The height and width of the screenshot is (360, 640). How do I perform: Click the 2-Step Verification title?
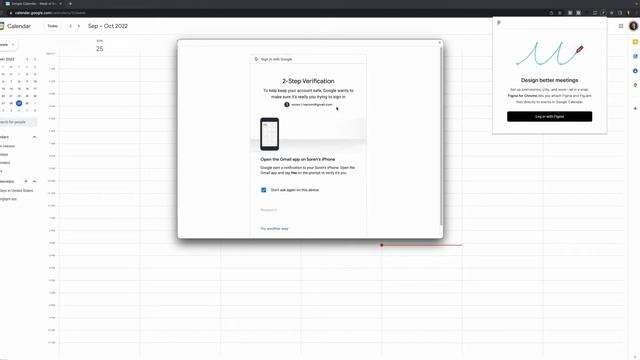point(308,81)
